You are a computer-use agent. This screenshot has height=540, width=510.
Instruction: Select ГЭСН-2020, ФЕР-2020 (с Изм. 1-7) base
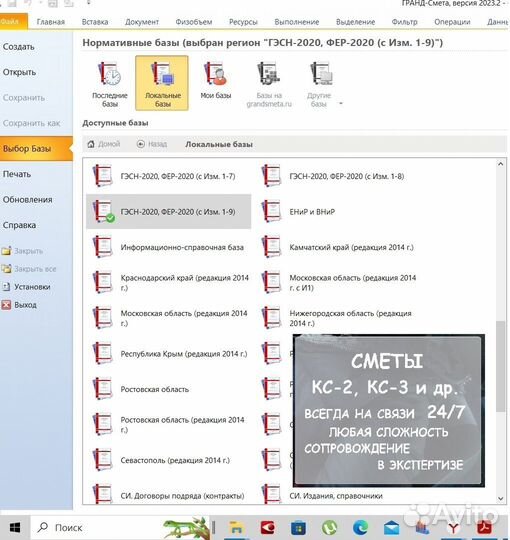tap(169, 176)
